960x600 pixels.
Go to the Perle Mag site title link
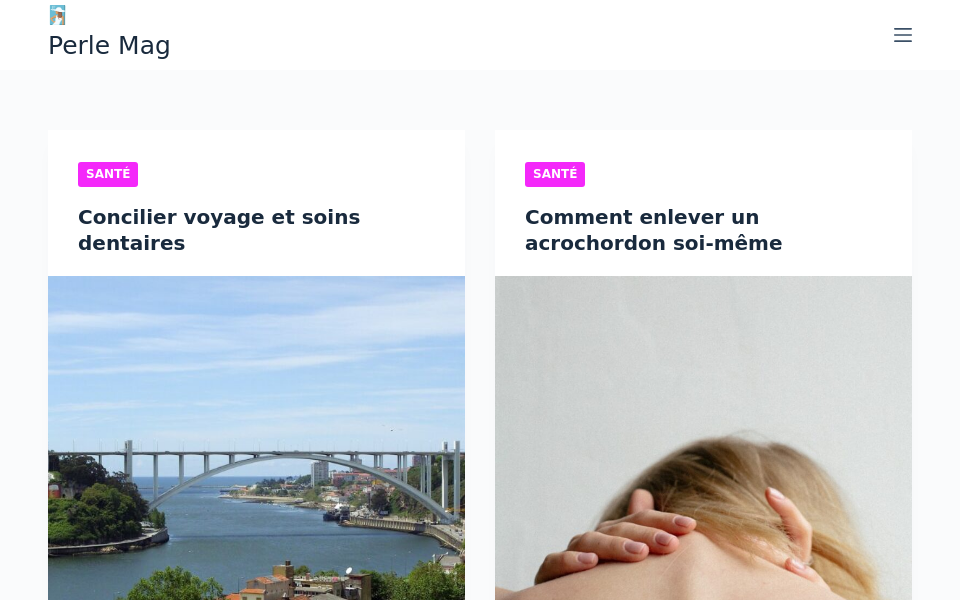(x=109, y=45)
